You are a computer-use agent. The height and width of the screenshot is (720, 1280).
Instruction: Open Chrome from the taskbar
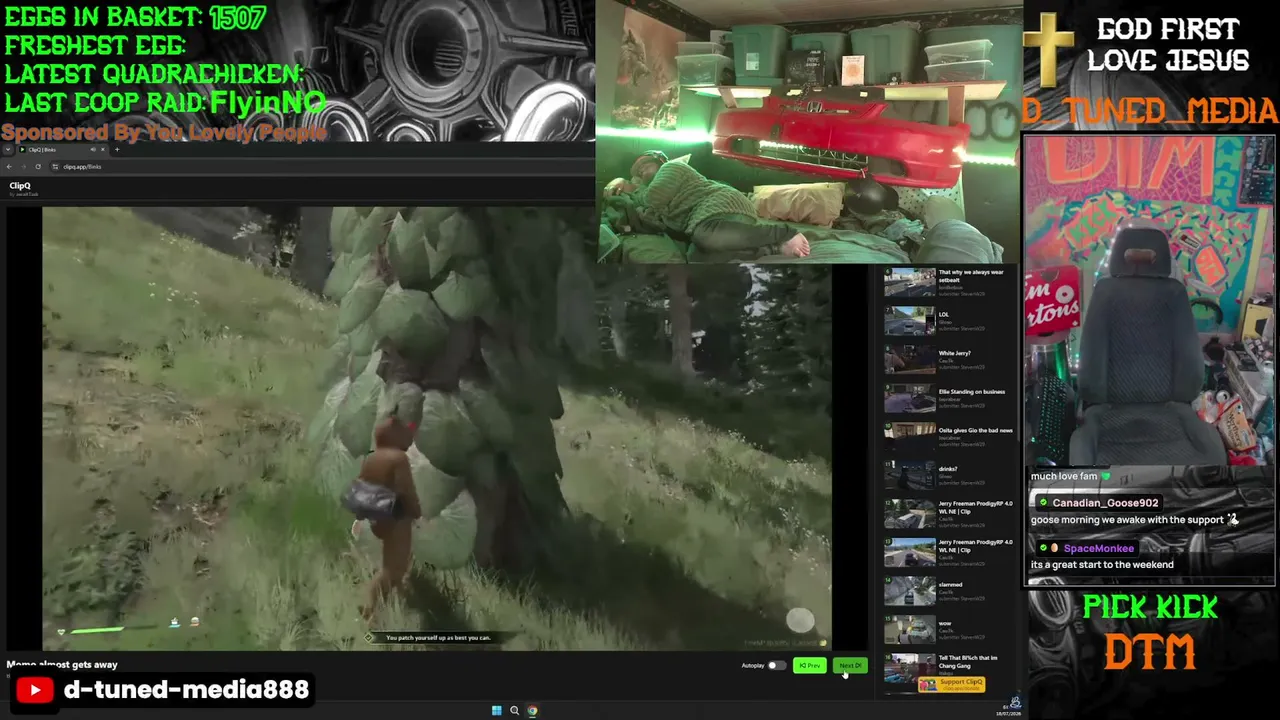(x=532, y=711)
